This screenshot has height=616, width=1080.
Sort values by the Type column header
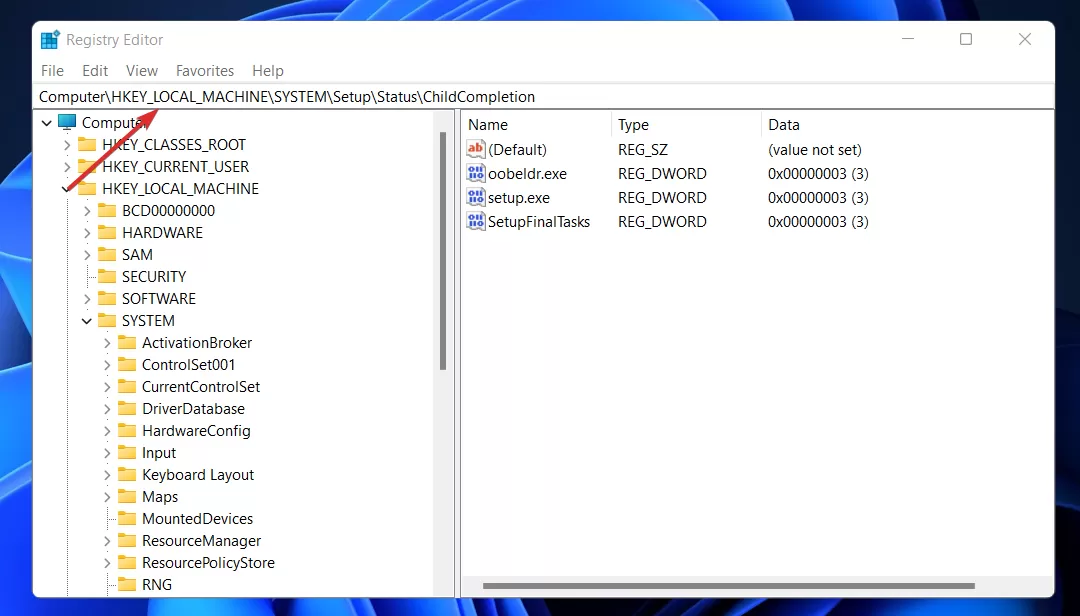pyautogui.click(x=686, y=125)
